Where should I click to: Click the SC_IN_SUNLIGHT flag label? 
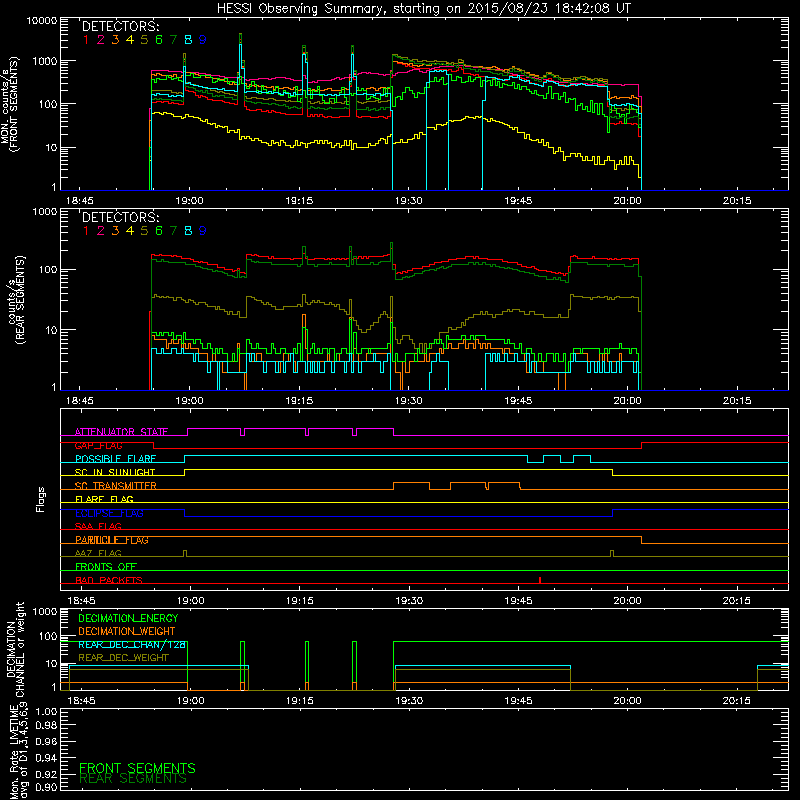tap(115, 472)
